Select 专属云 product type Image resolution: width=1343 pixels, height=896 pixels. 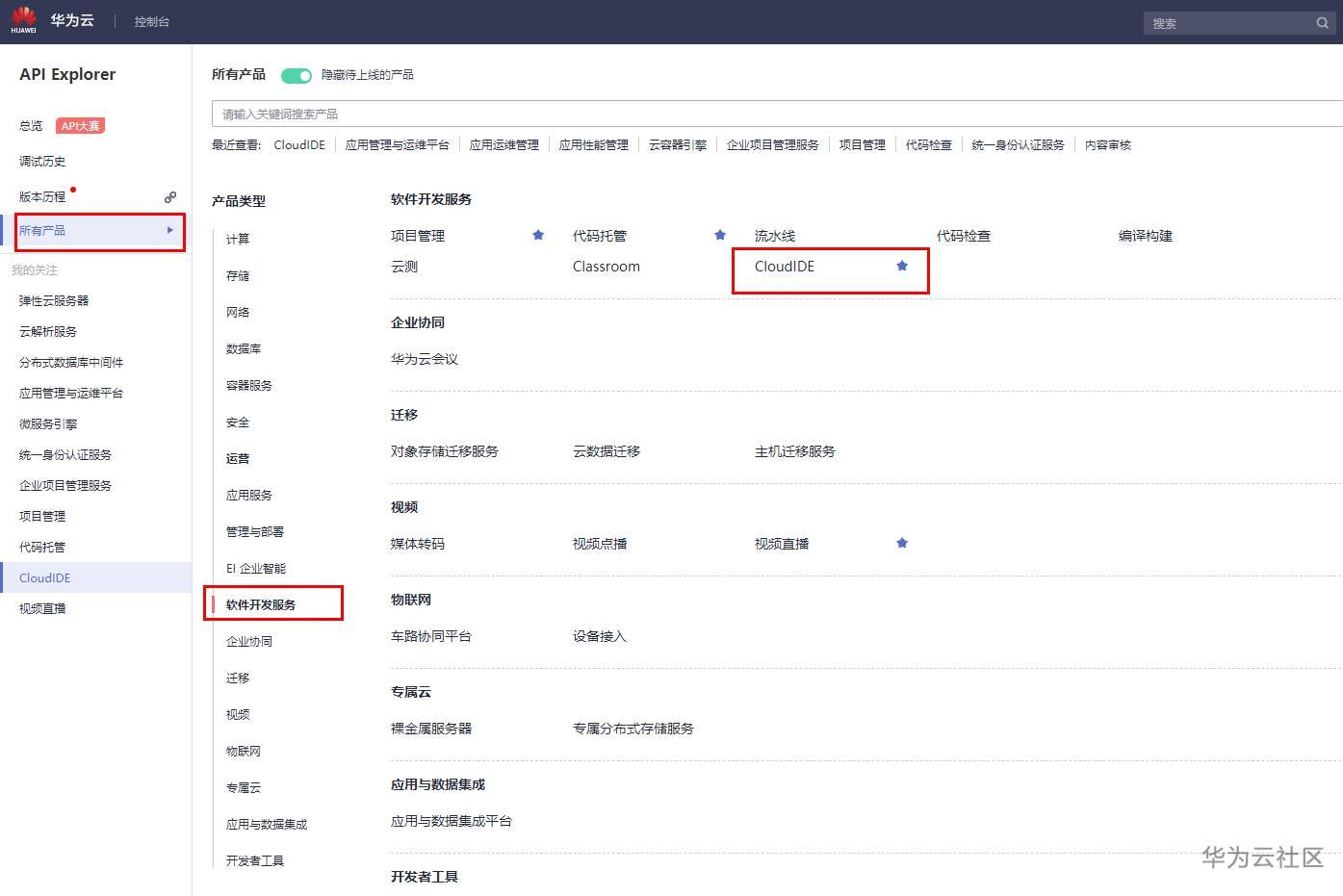pos(244,788)
